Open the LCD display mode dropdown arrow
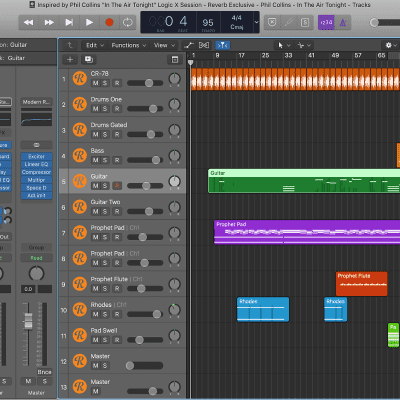Screen dimensions: 400x400 (x=256, y=22)
